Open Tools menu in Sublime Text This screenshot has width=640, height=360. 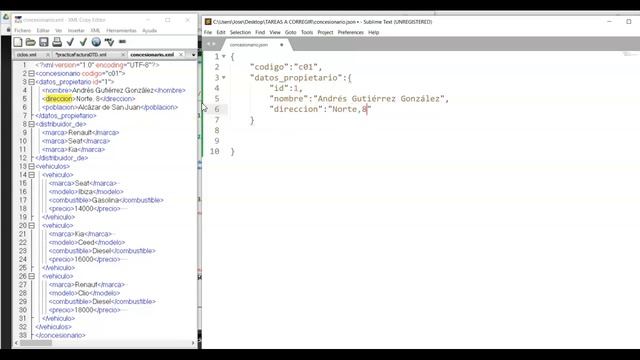pyautogui.click(x=307, y=32)
